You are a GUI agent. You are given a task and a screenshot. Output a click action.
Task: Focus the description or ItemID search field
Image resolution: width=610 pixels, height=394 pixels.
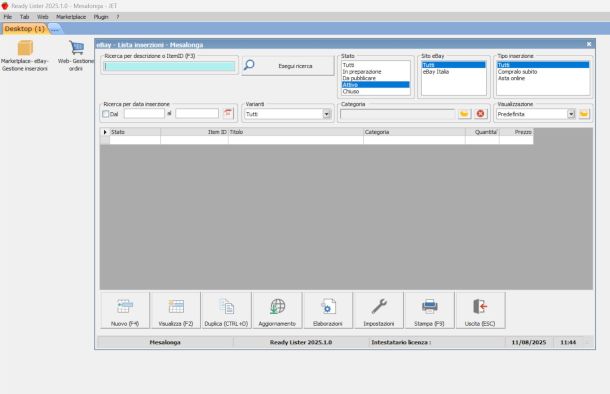click(169, 67)
